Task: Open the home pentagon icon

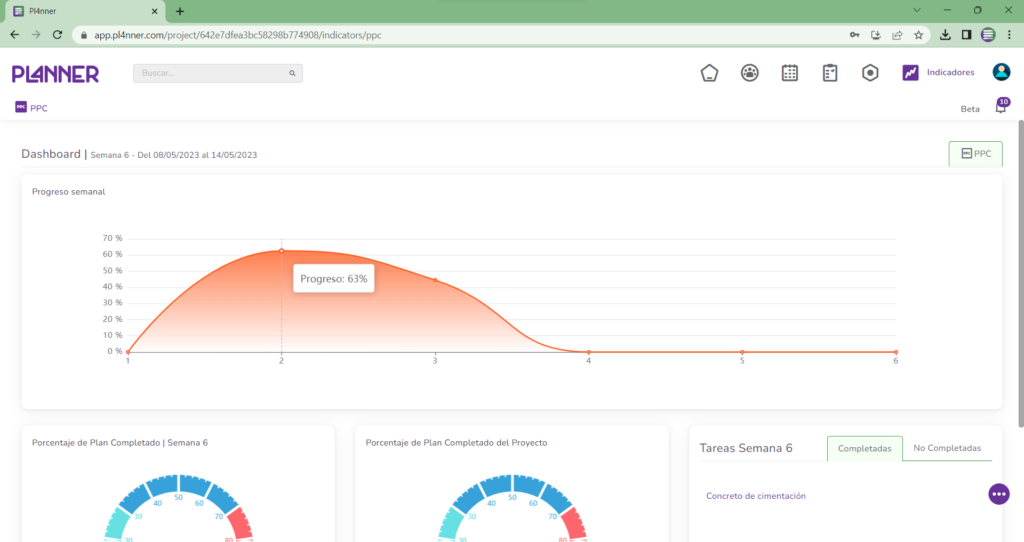Action: click(x=709, y=73)
